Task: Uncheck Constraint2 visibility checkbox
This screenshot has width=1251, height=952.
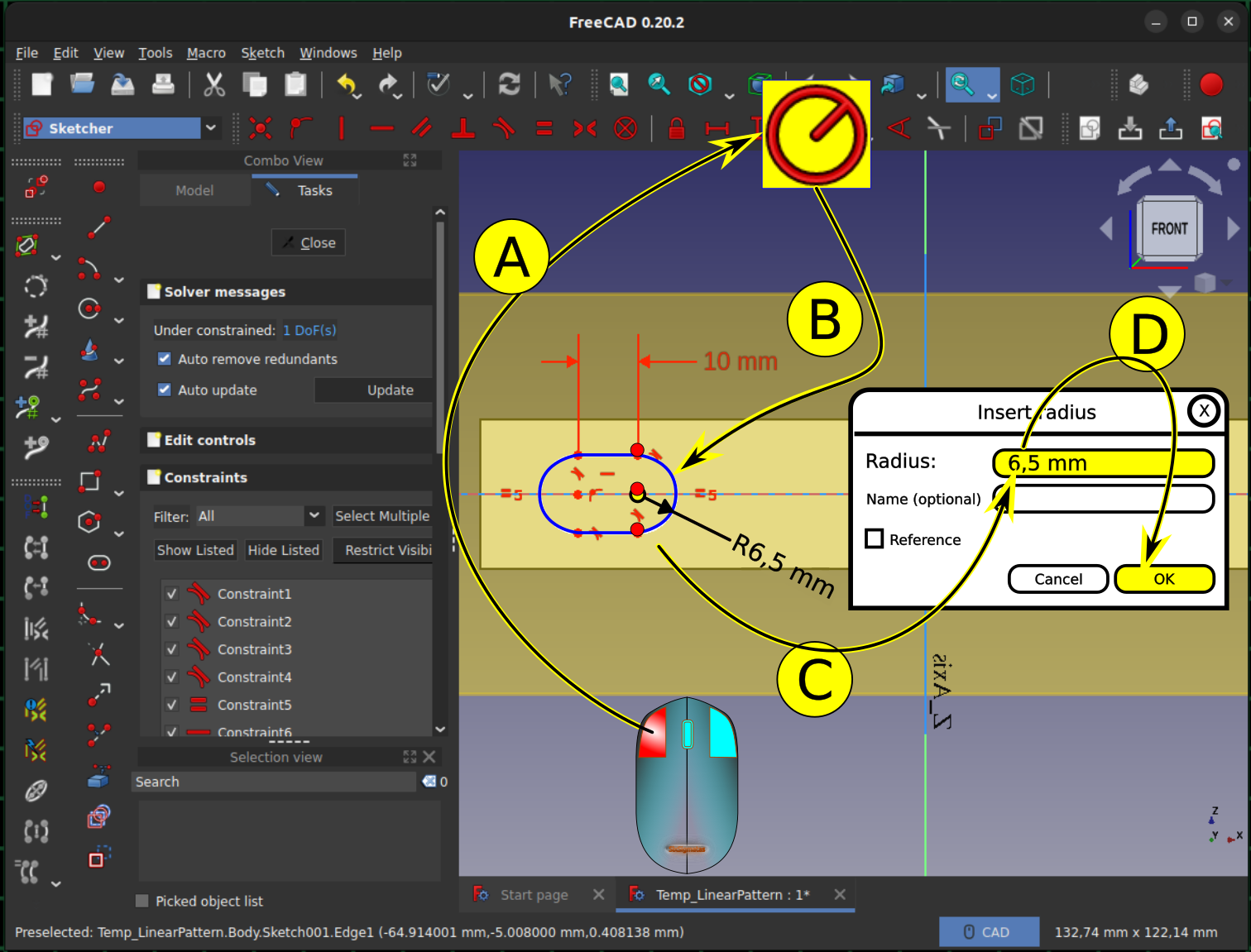Action: coord(171,622)
